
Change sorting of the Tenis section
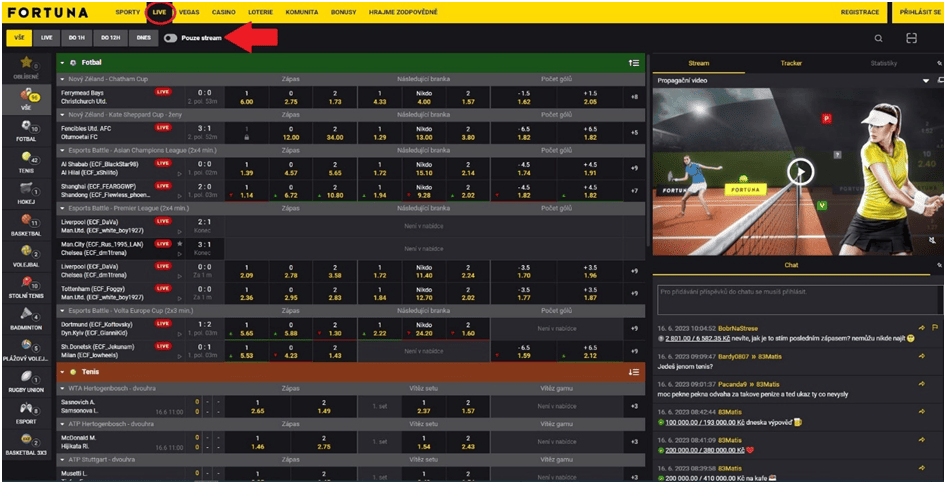click(633, 372)
